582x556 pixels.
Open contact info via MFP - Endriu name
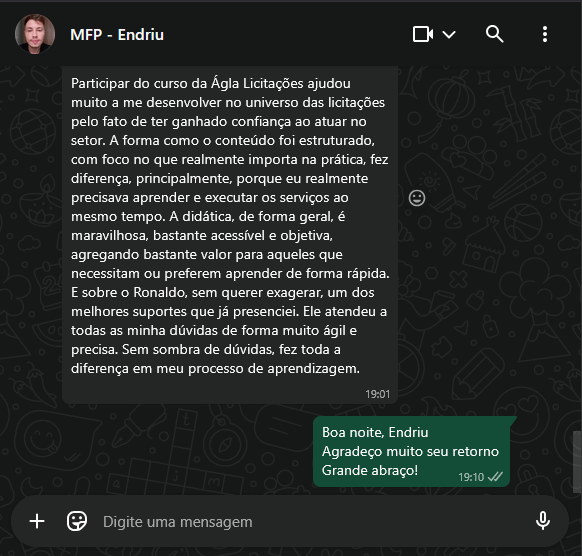click(117, 35)
